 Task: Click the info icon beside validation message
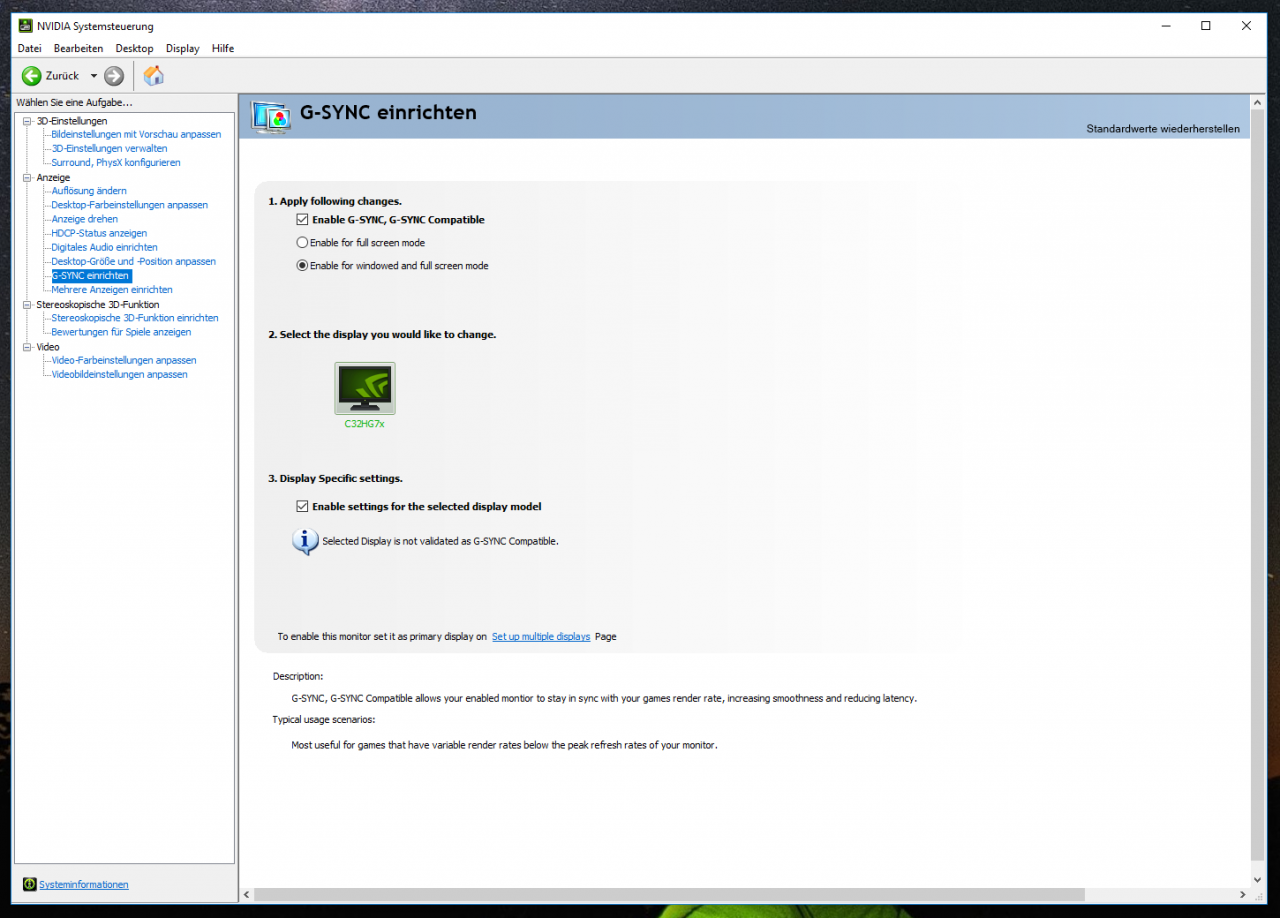click(x=305, y=541)
